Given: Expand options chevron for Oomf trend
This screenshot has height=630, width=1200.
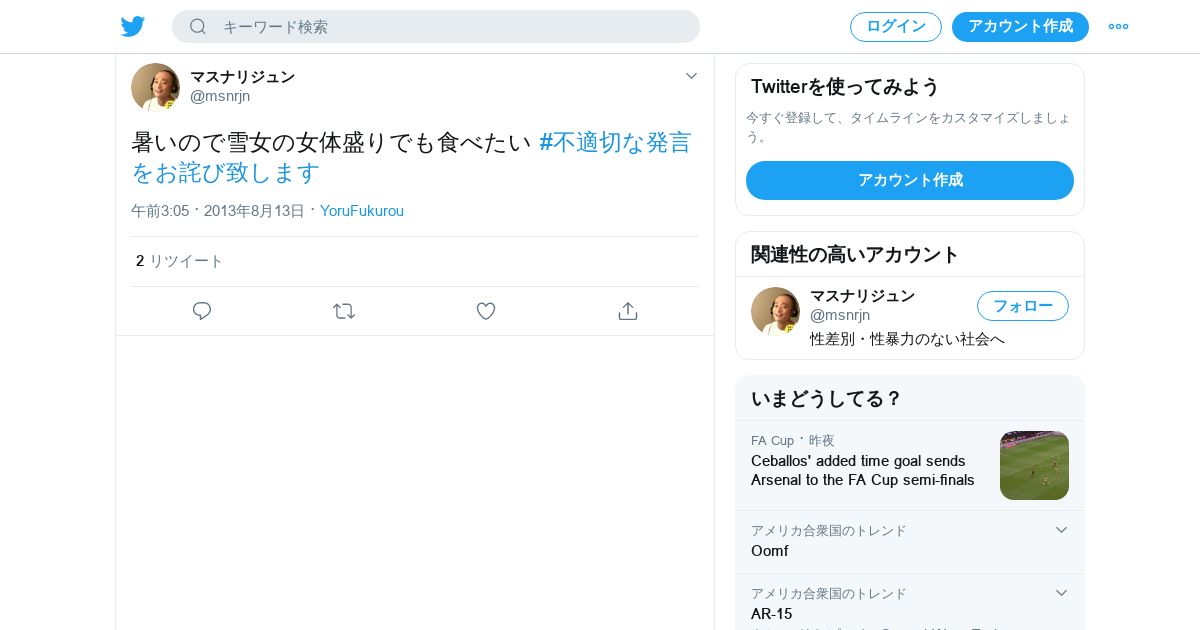Looking at the screenshot, I should pos(1061,530).
